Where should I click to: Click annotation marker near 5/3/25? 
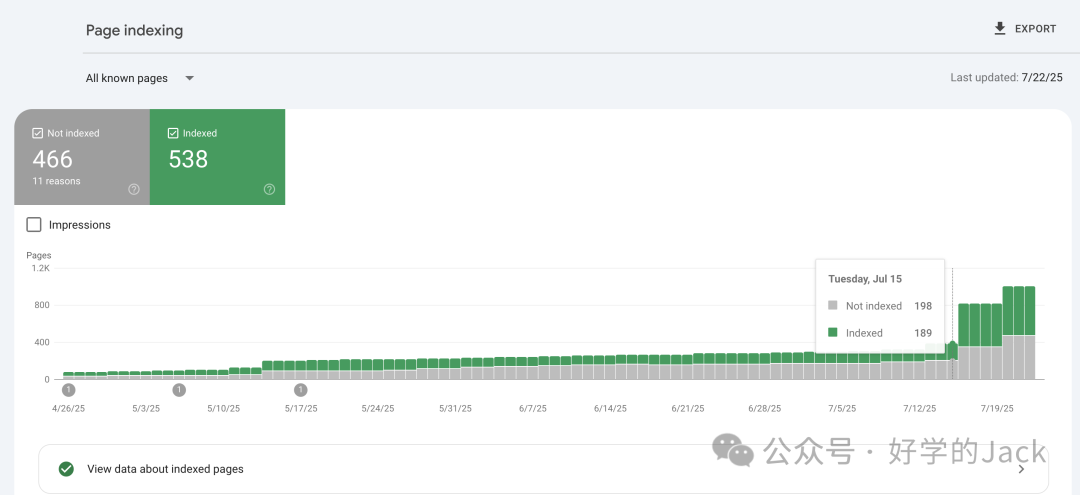point(179,390)
